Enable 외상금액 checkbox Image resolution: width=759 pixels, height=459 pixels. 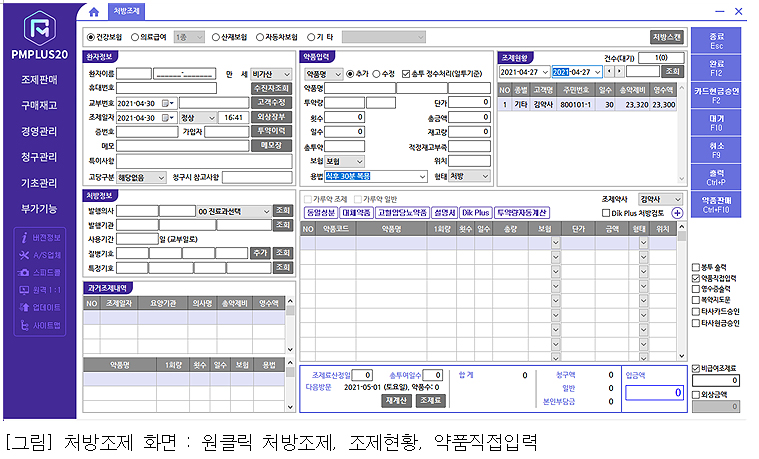point(696,395)
